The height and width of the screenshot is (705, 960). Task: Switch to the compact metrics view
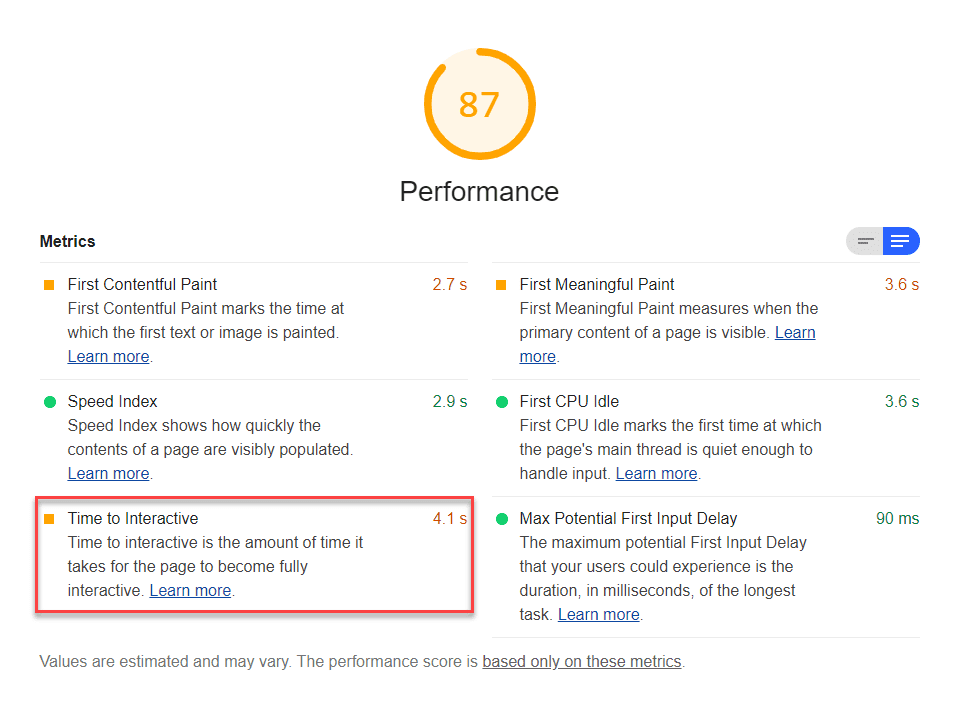point(866,241)
